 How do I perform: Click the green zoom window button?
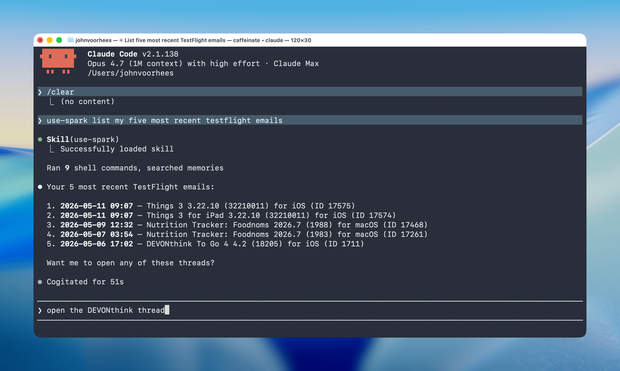[x=59, y=40]
